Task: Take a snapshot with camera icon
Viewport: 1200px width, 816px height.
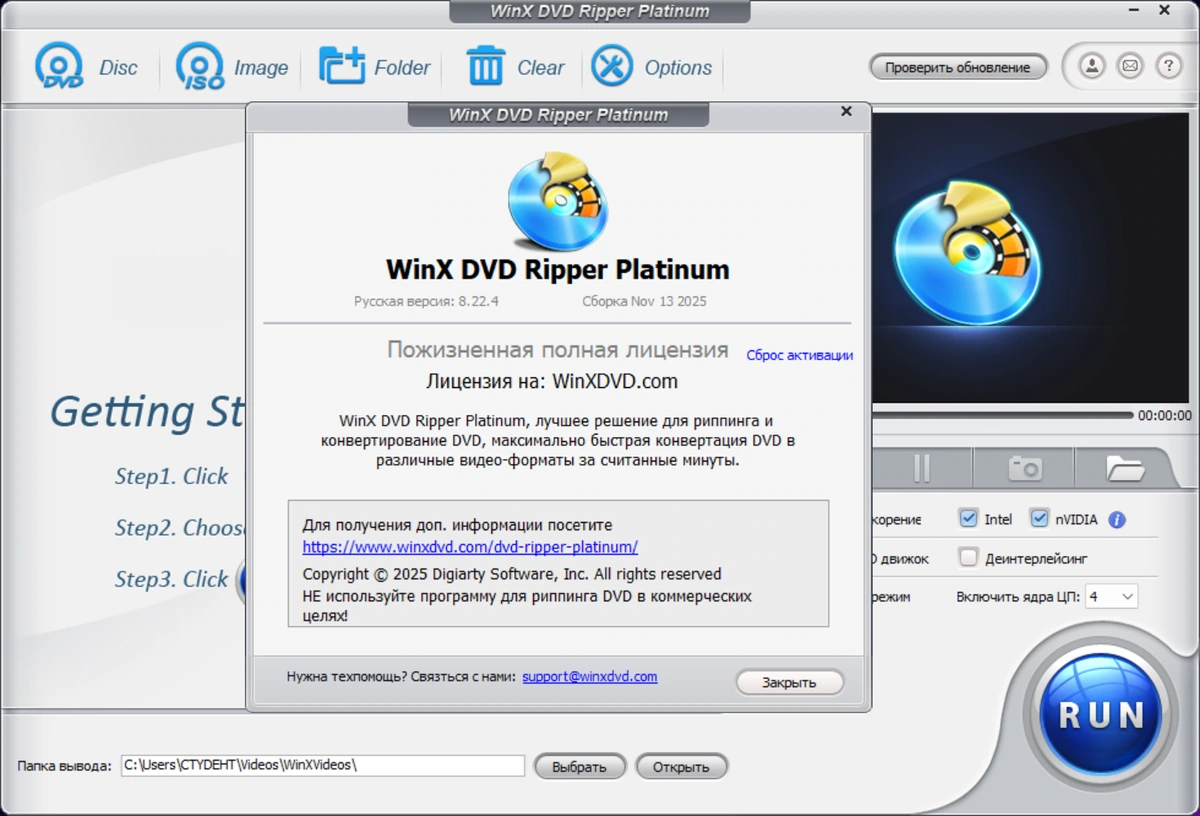Action: click(x=1024, y=467)
